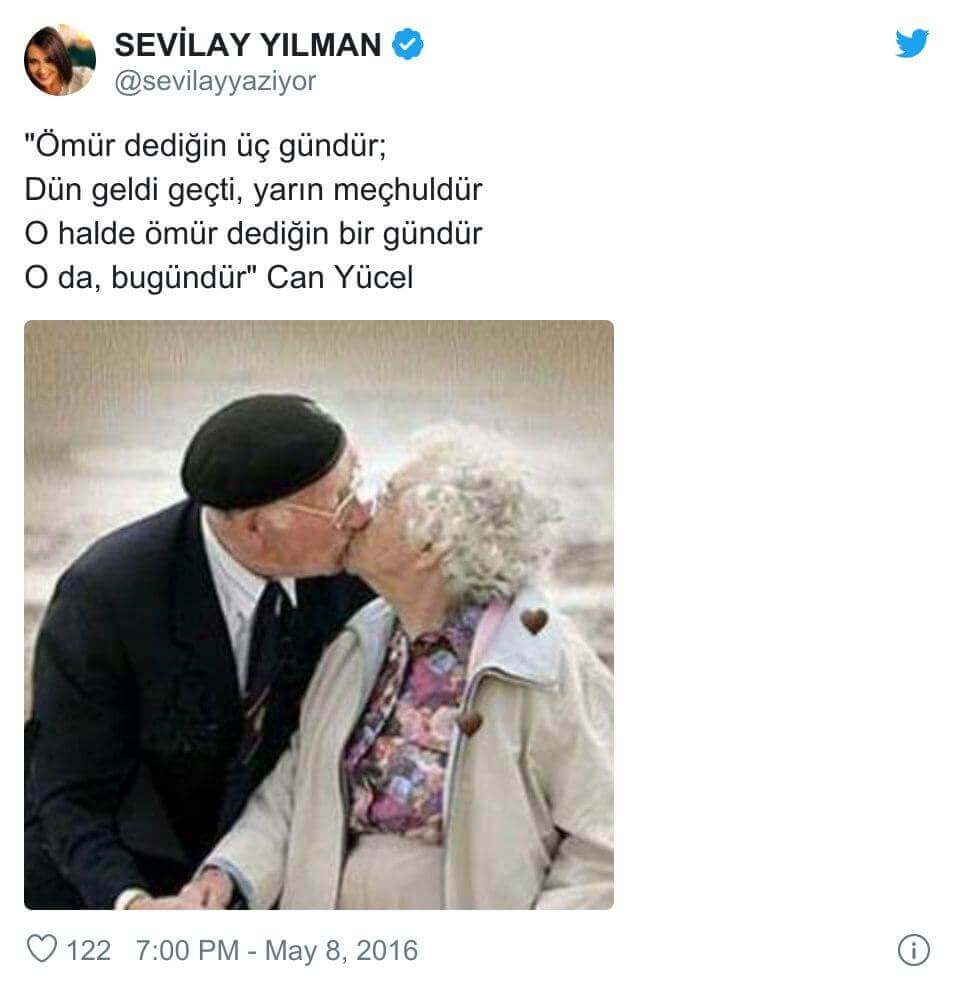This screenshot has width=956, height=990.
Task: Click the line "Dün geldi geçti, yarın meçhuldür"
Action: tap(254, 190)
